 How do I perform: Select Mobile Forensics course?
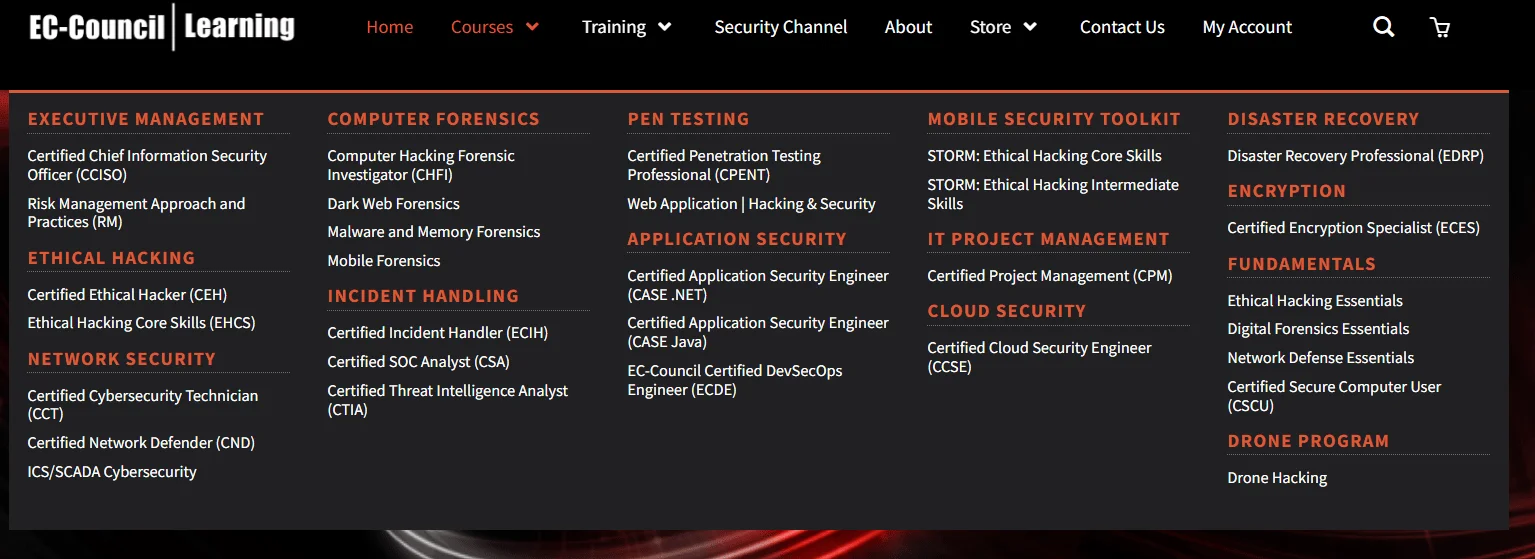(x=384, y=260)
